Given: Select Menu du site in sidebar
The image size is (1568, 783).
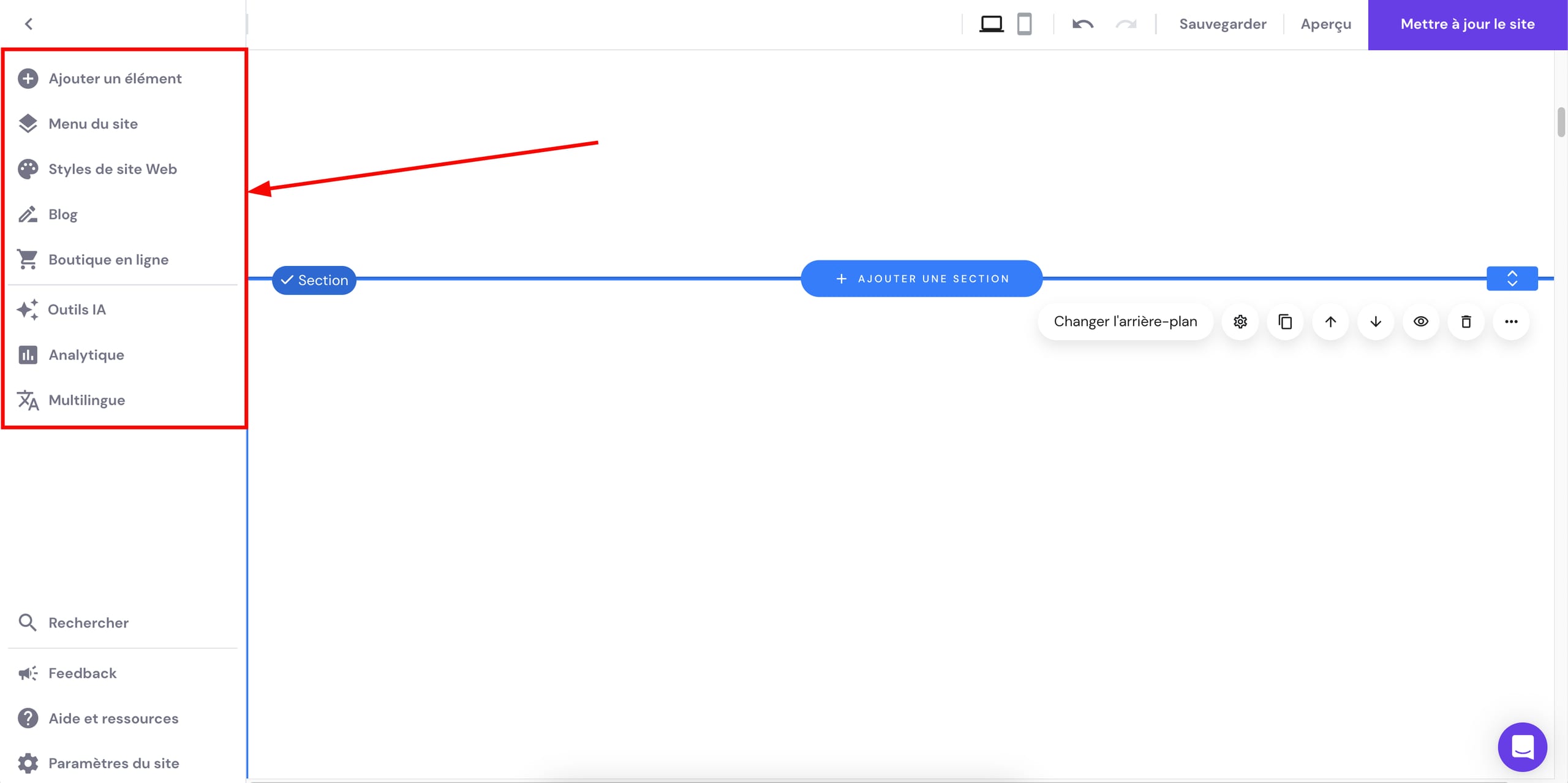Looking at the screenshot, I should 93,123.
